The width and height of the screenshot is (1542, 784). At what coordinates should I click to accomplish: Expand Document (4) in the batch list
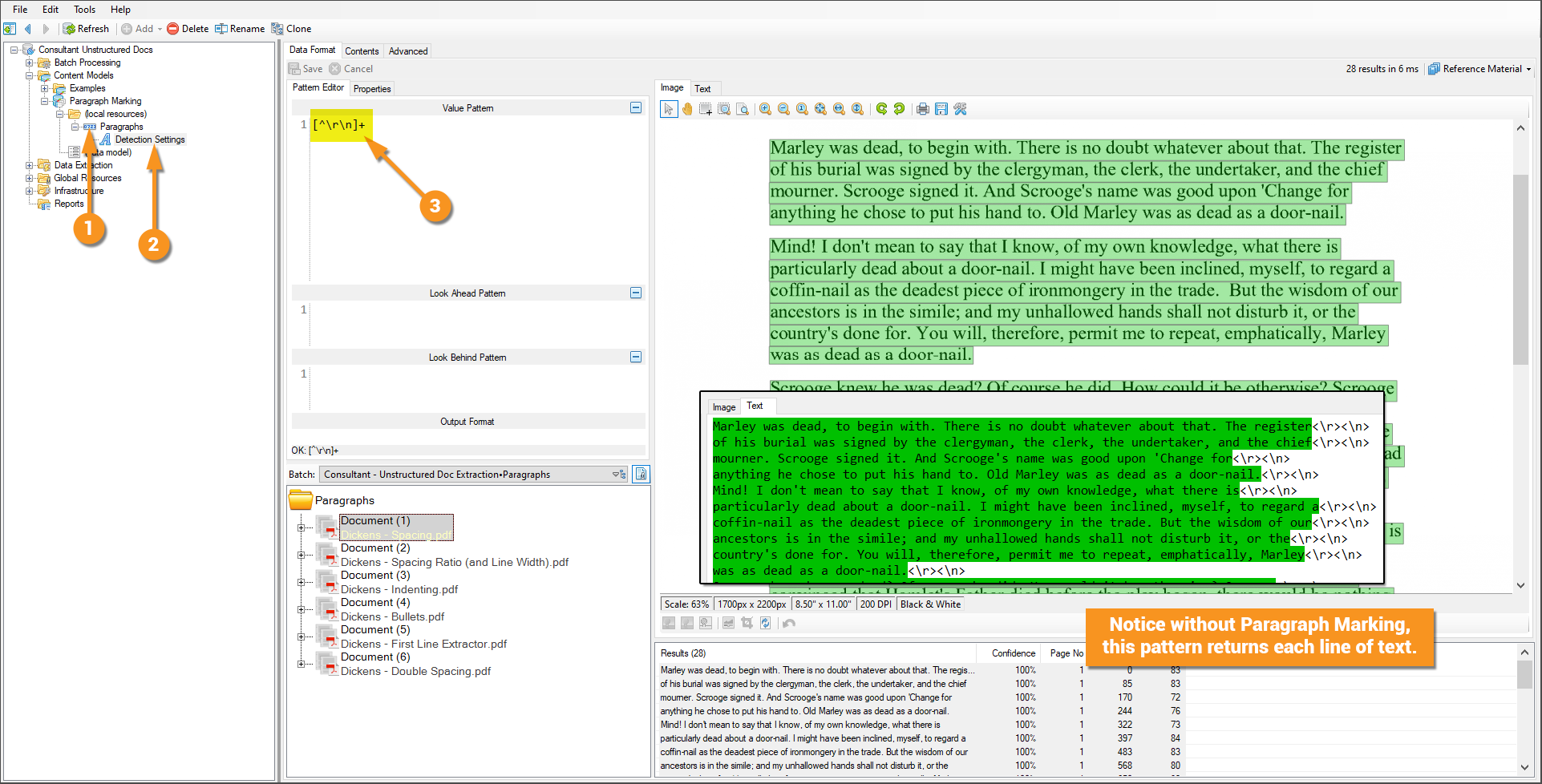pos(301,609)
